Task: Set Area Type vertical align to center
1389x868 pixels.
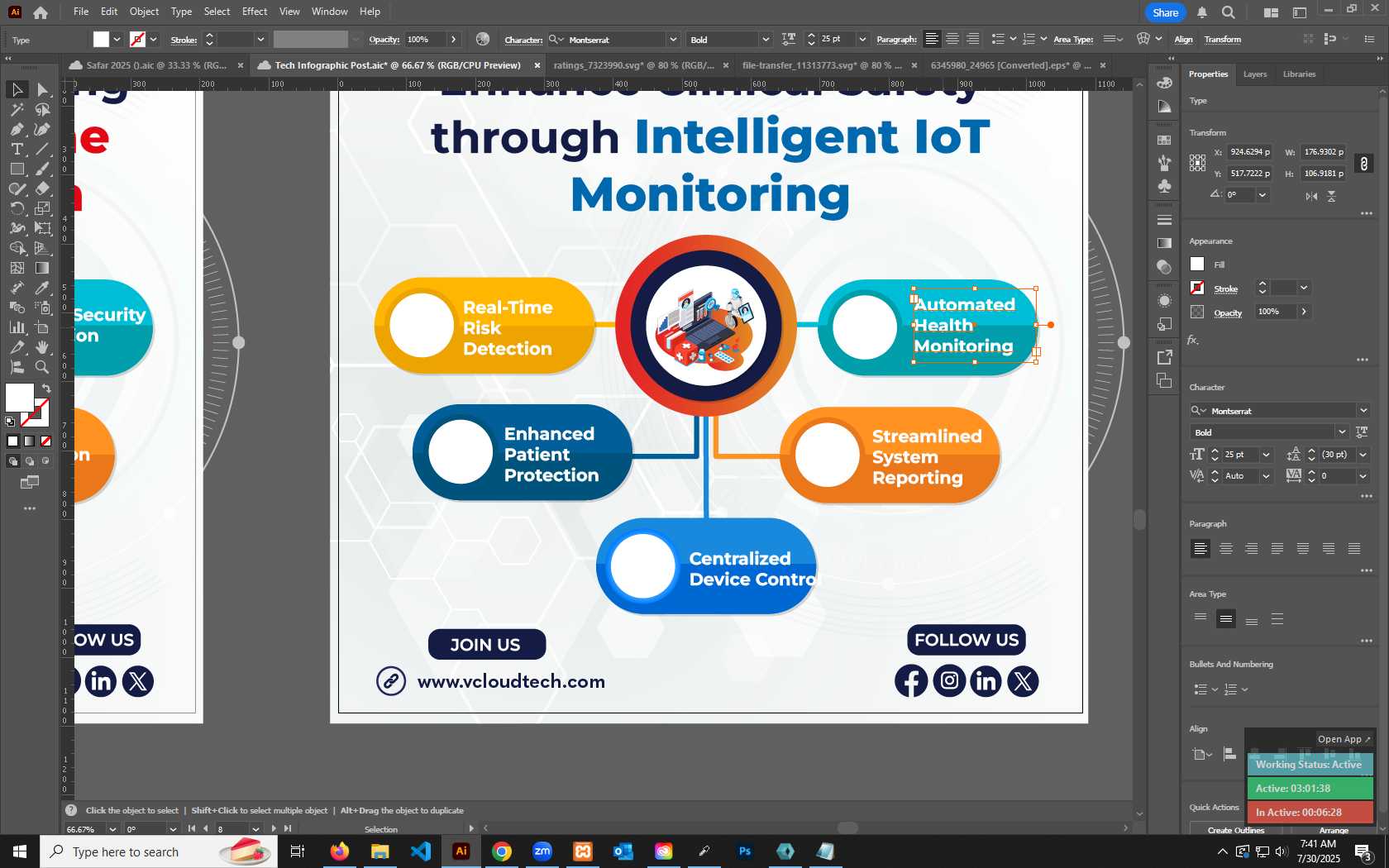Action: tap(1226, 619)
